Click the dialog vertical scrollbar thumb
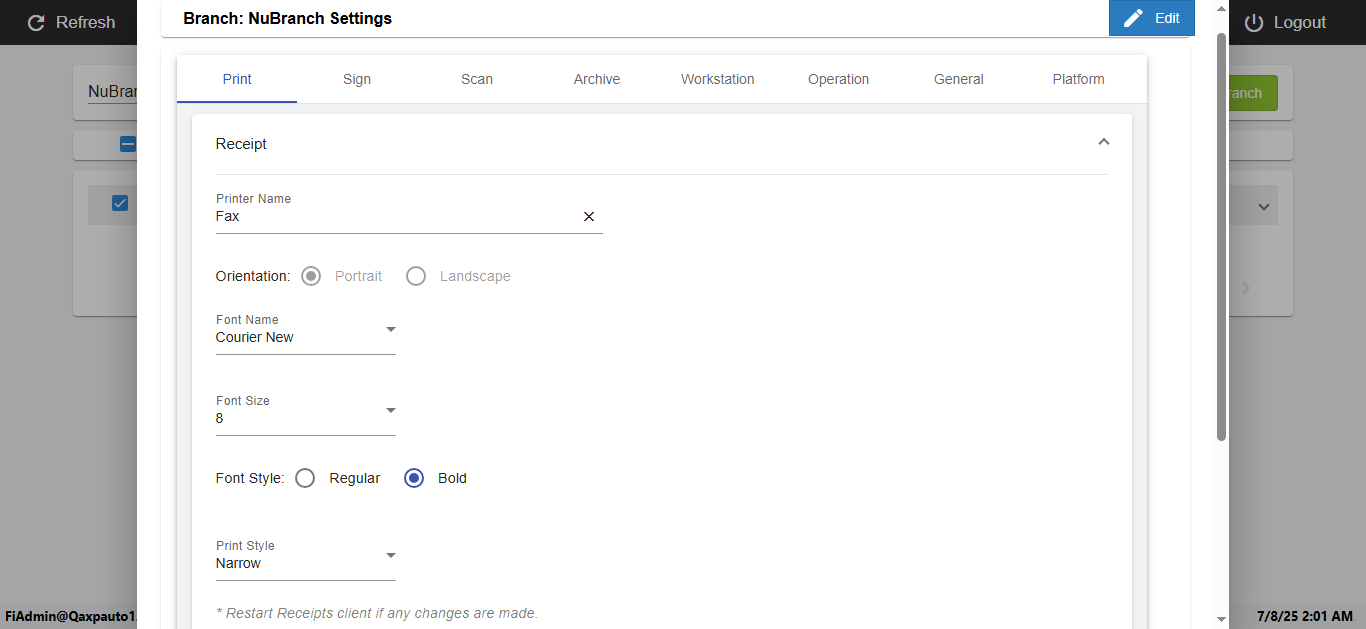The height and width of the screenshot is (629, 1366). 1221,235
